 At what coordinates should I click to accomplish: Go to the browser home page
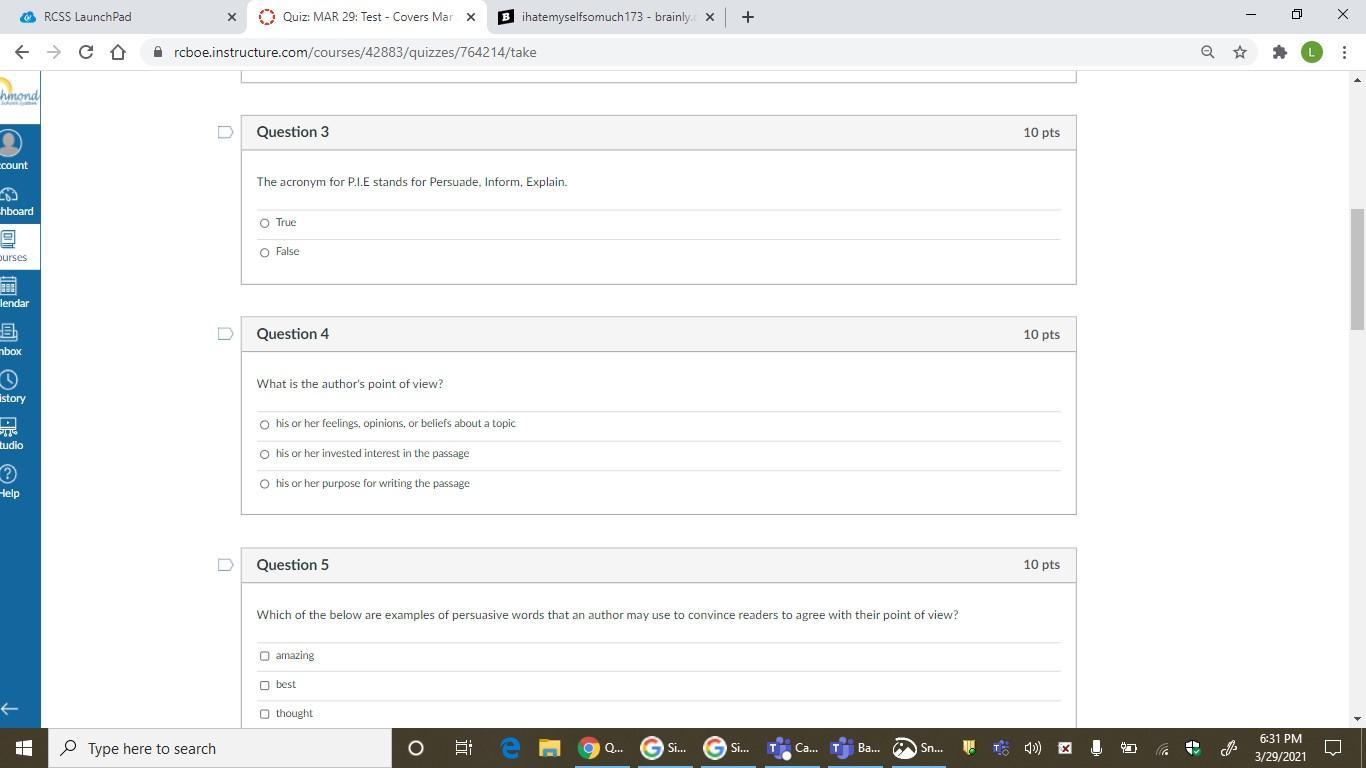[x=118, y=52]
